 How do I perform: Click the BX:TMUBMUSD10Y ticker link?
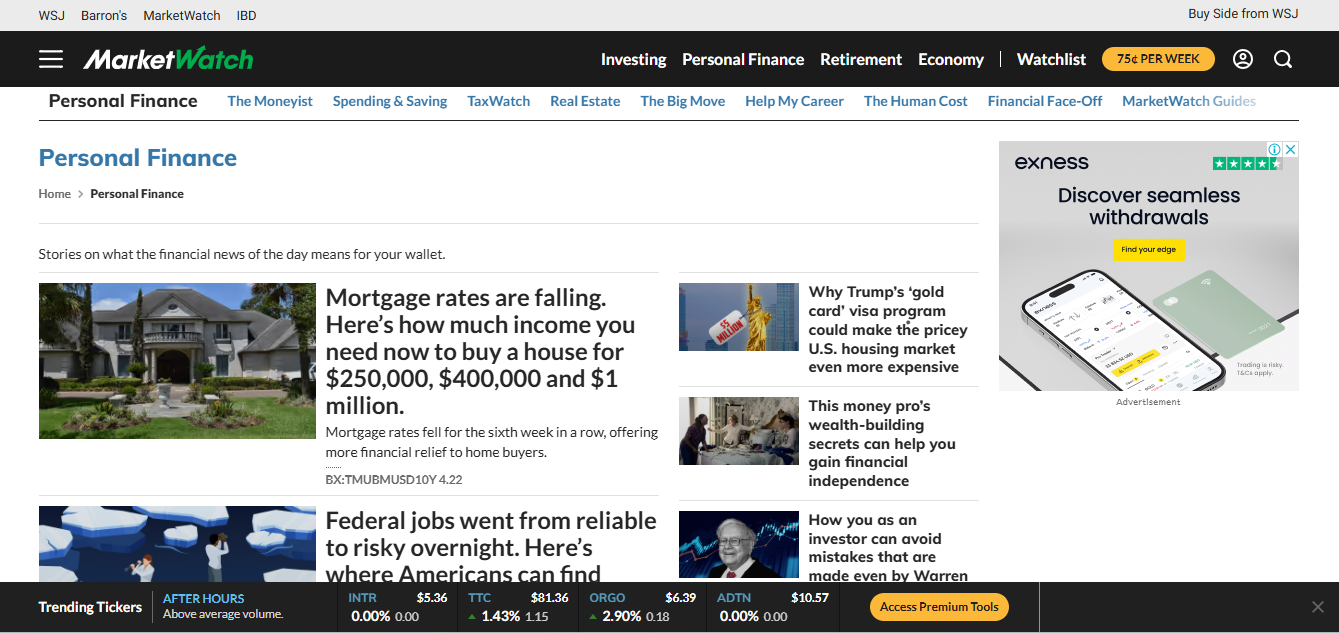pyautogui.click(x=394, y=480)
